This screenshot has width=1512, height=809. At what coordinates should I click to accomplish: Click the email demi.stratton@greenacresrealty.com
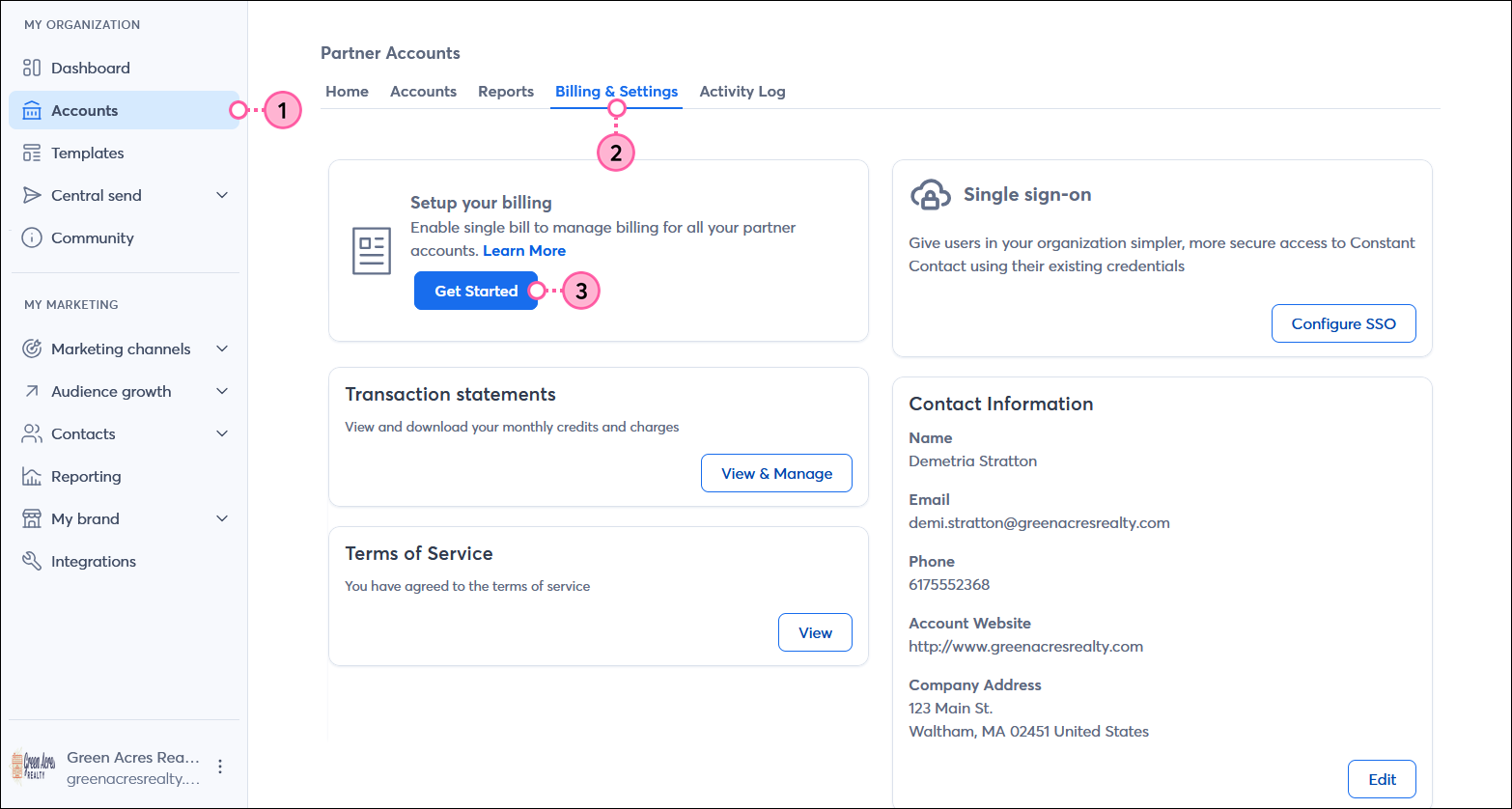[x=1039, y=522]
